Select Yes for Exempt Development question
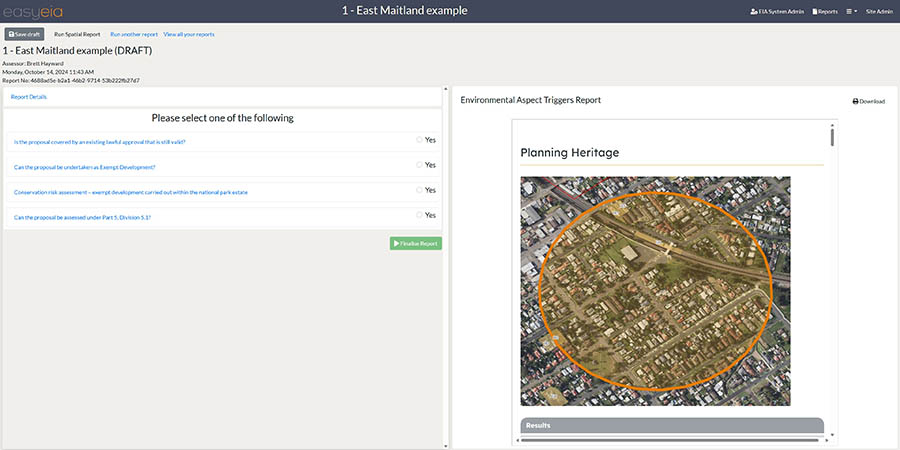 click(420, 165)
